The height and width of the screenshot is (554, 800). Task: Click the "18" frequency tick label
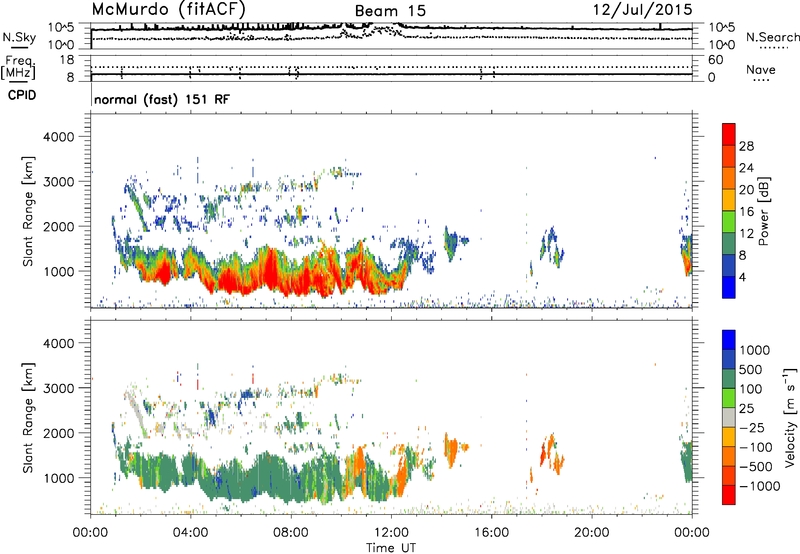click(67, 60)
